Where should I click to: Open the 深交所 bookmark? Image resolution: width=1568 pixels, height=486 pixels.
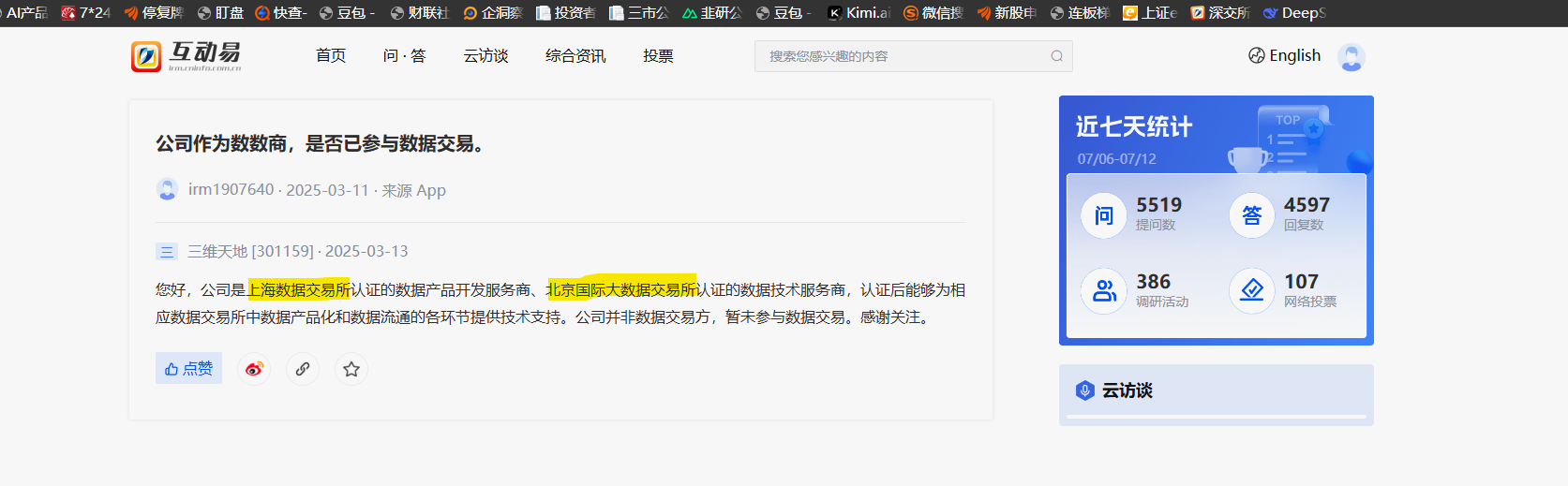1220,13
